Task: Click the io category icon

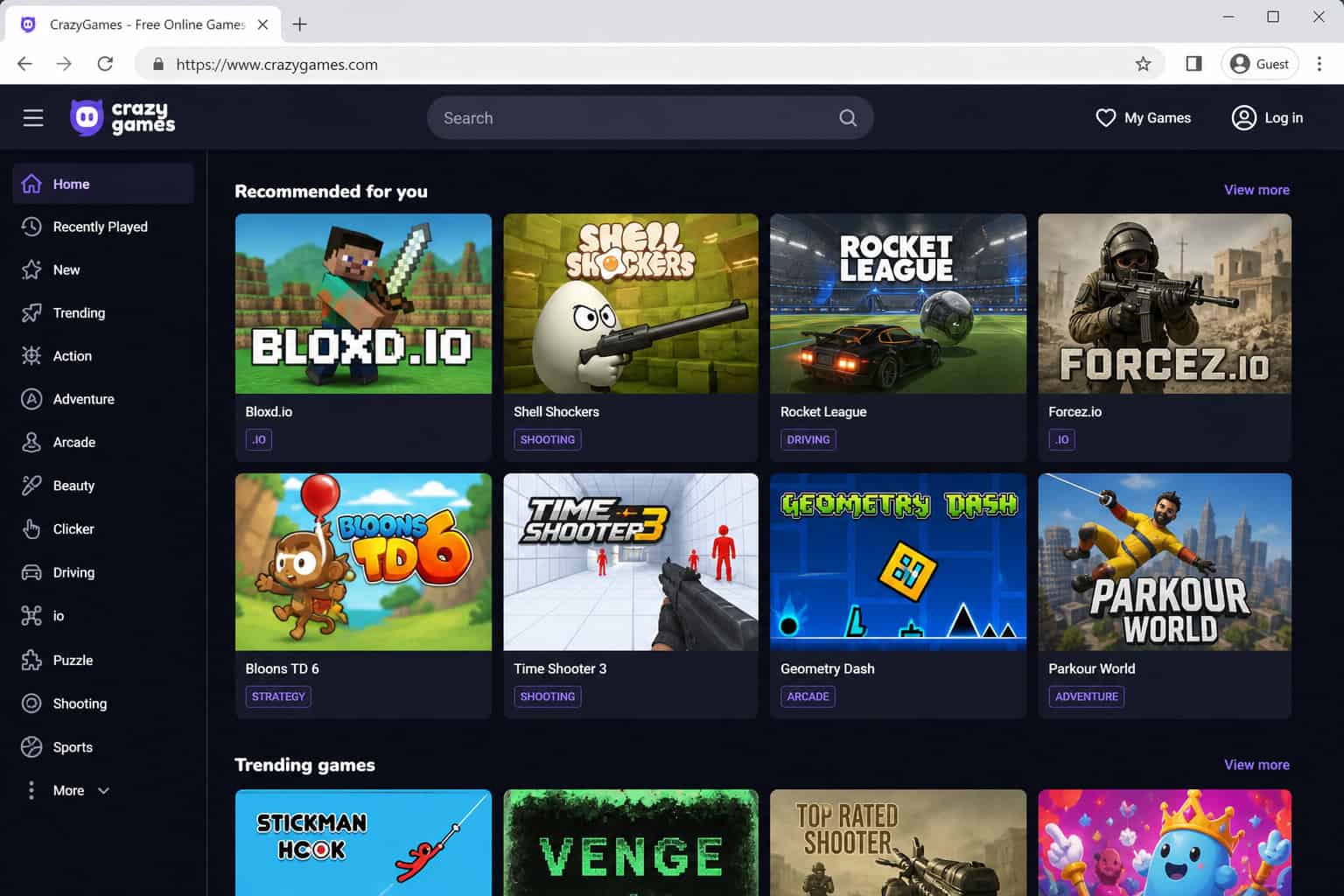Action: click(31, 616)
